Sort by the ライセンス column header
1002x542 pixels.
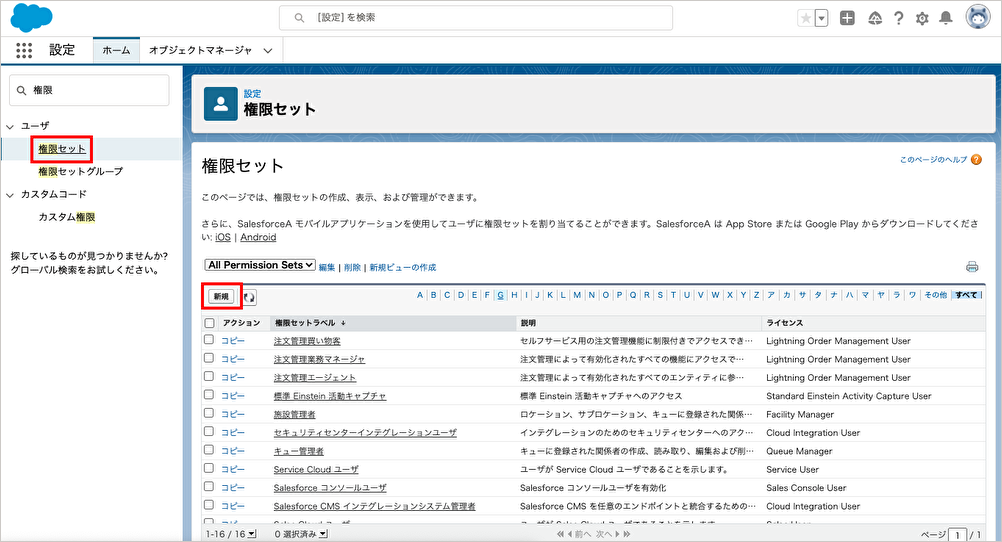785,323
